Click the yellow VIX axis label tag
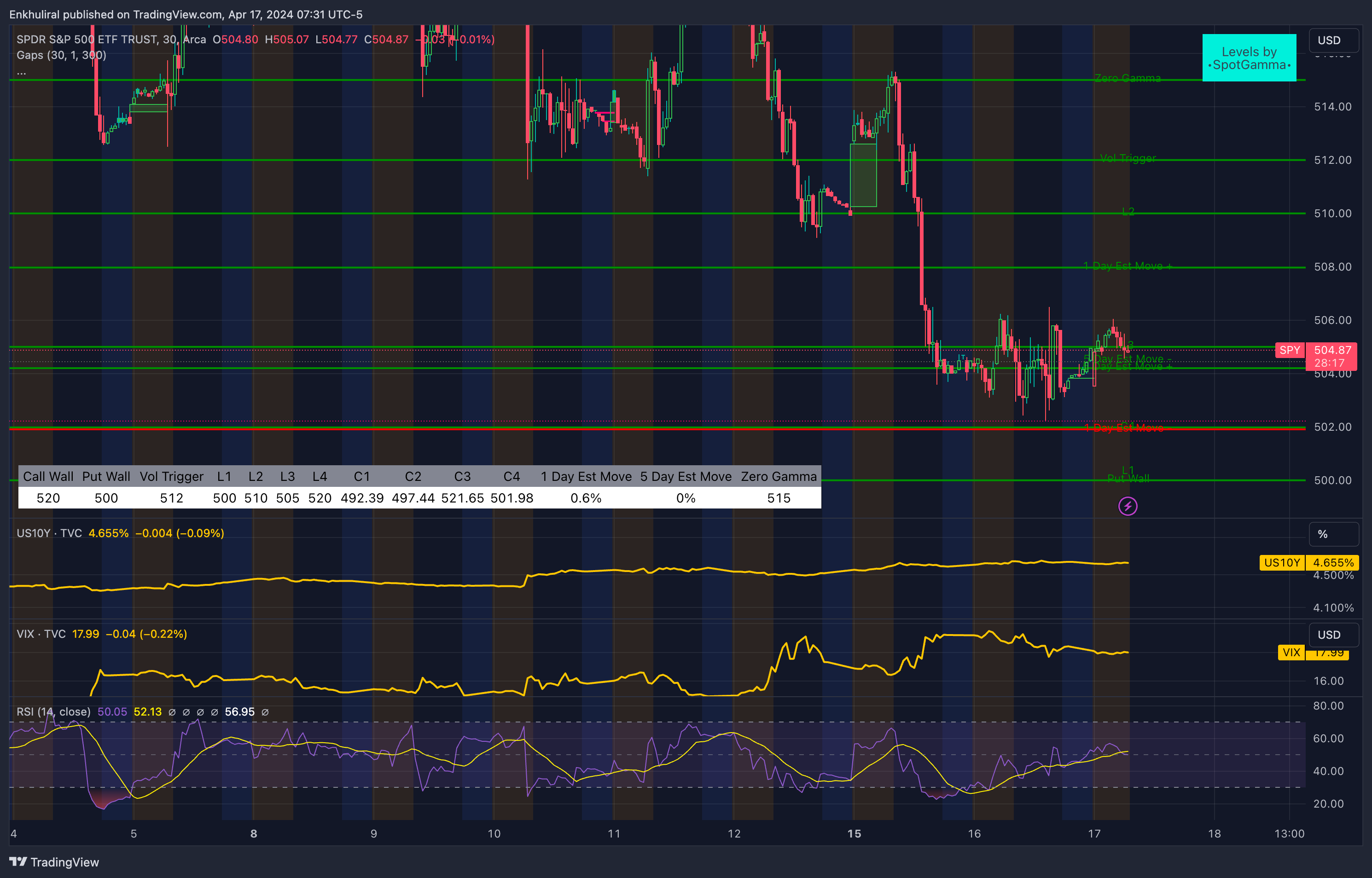Viewport: 1372px width, 878px height. pos(1291,652)
